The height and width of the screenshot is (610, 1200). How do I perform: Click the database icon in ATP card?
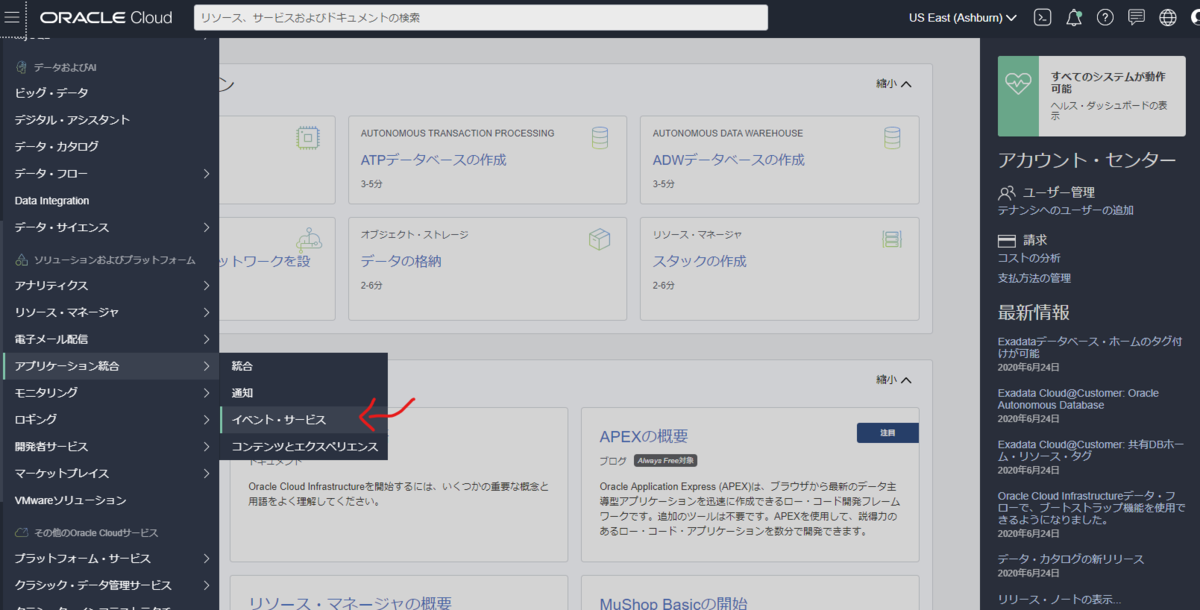pos(599,137)
